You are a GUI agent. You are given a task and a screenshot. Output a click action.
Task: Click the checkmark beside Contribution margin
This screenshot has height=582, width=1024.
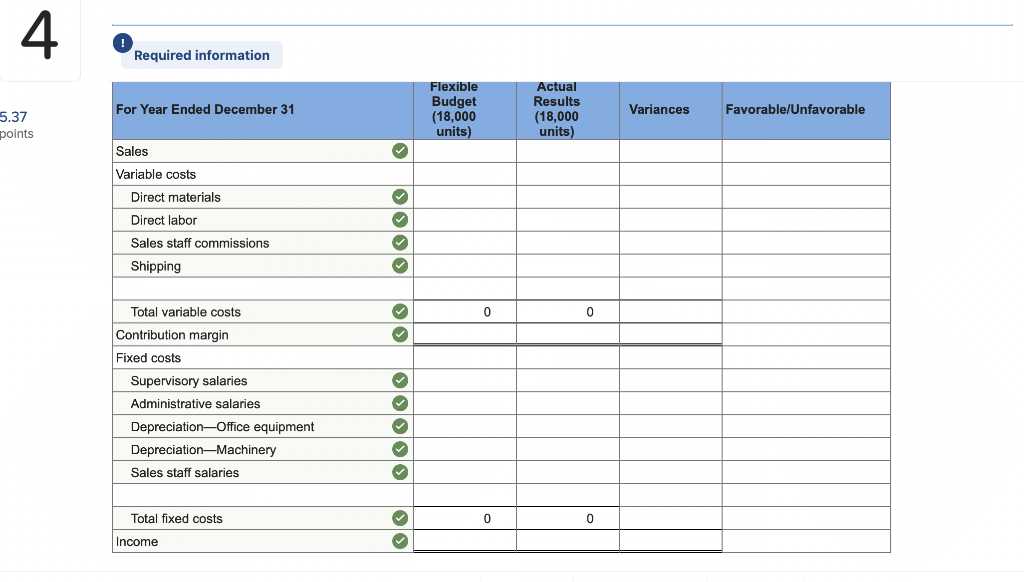pyautogui.click(x=399, y=334)
